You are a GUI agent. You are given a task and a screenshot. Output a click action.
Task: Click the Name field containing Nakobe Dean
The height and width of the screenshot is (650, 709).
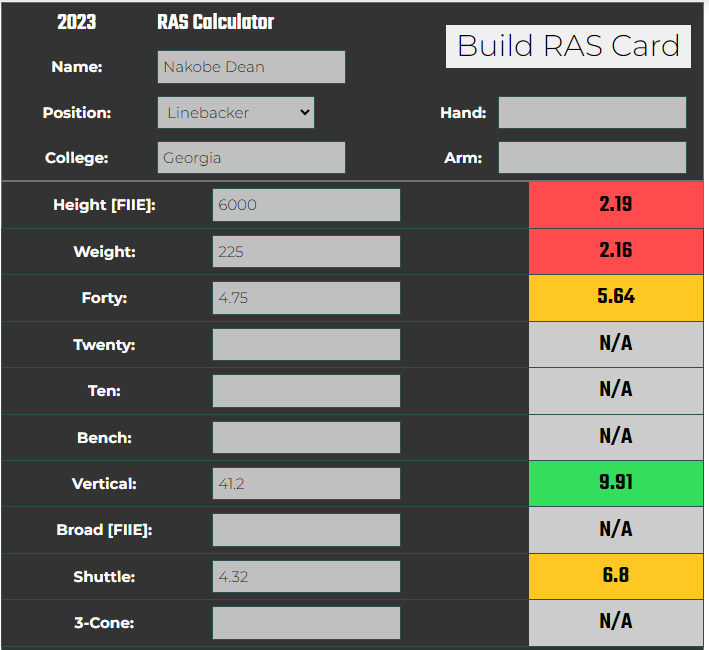coord(251,67)
